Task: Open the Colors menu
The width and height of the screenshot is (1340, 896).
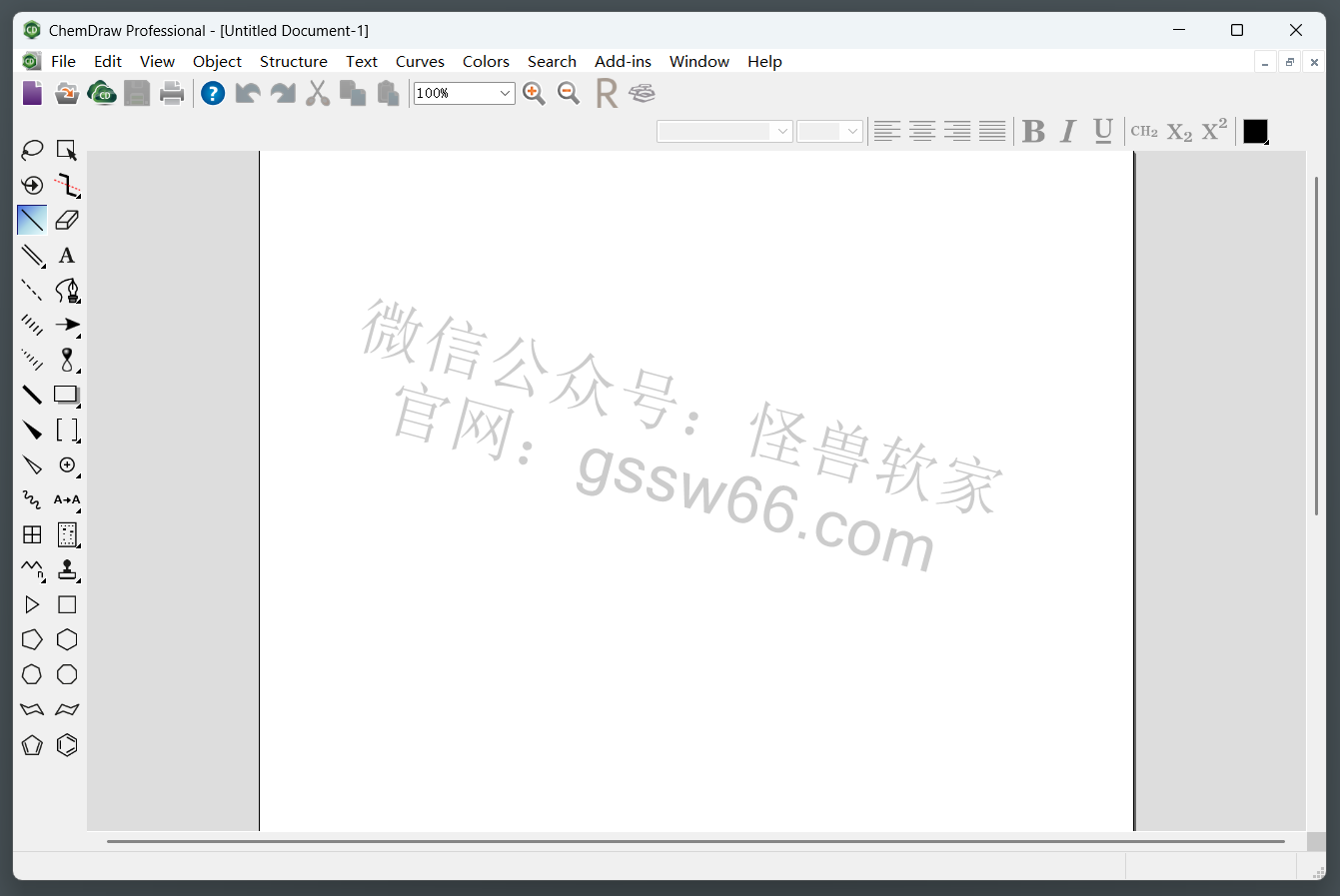Action: tap(486, 61)
